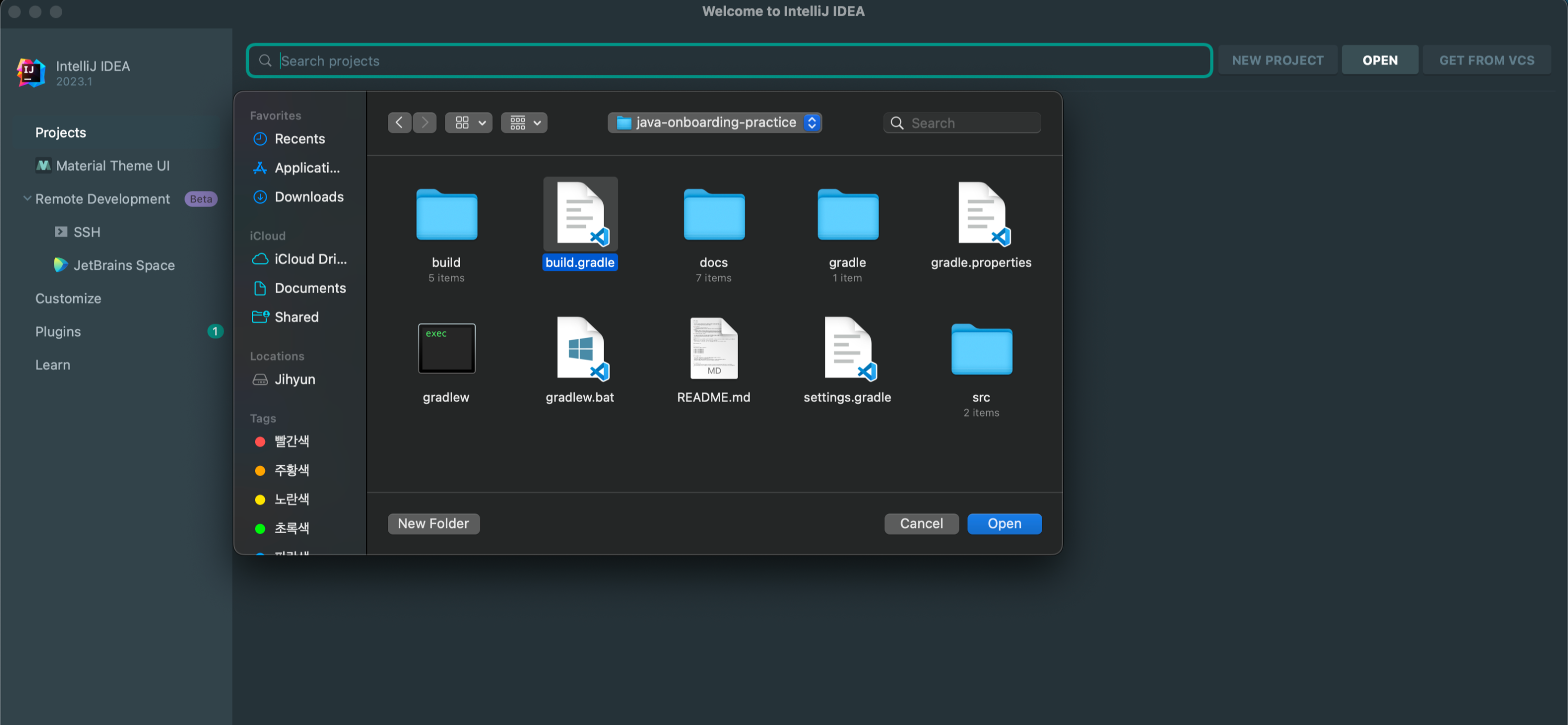Viewport: 1568px width, 725px height.
Task: Click the Cancel button
Action: click(921, 524)
